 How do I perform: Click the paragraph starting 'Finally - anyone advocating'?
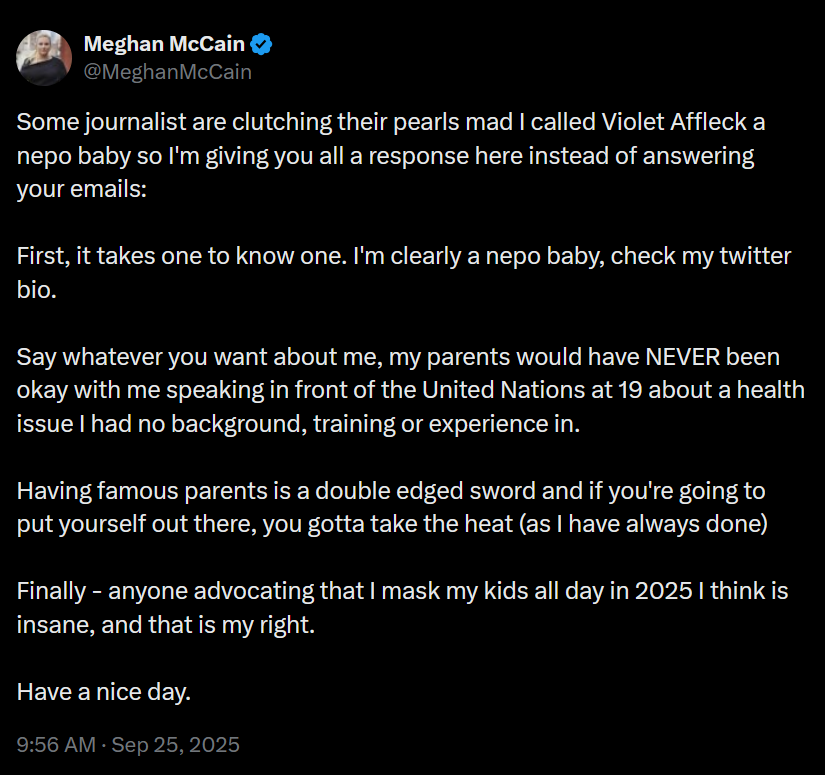click(402, 608)
